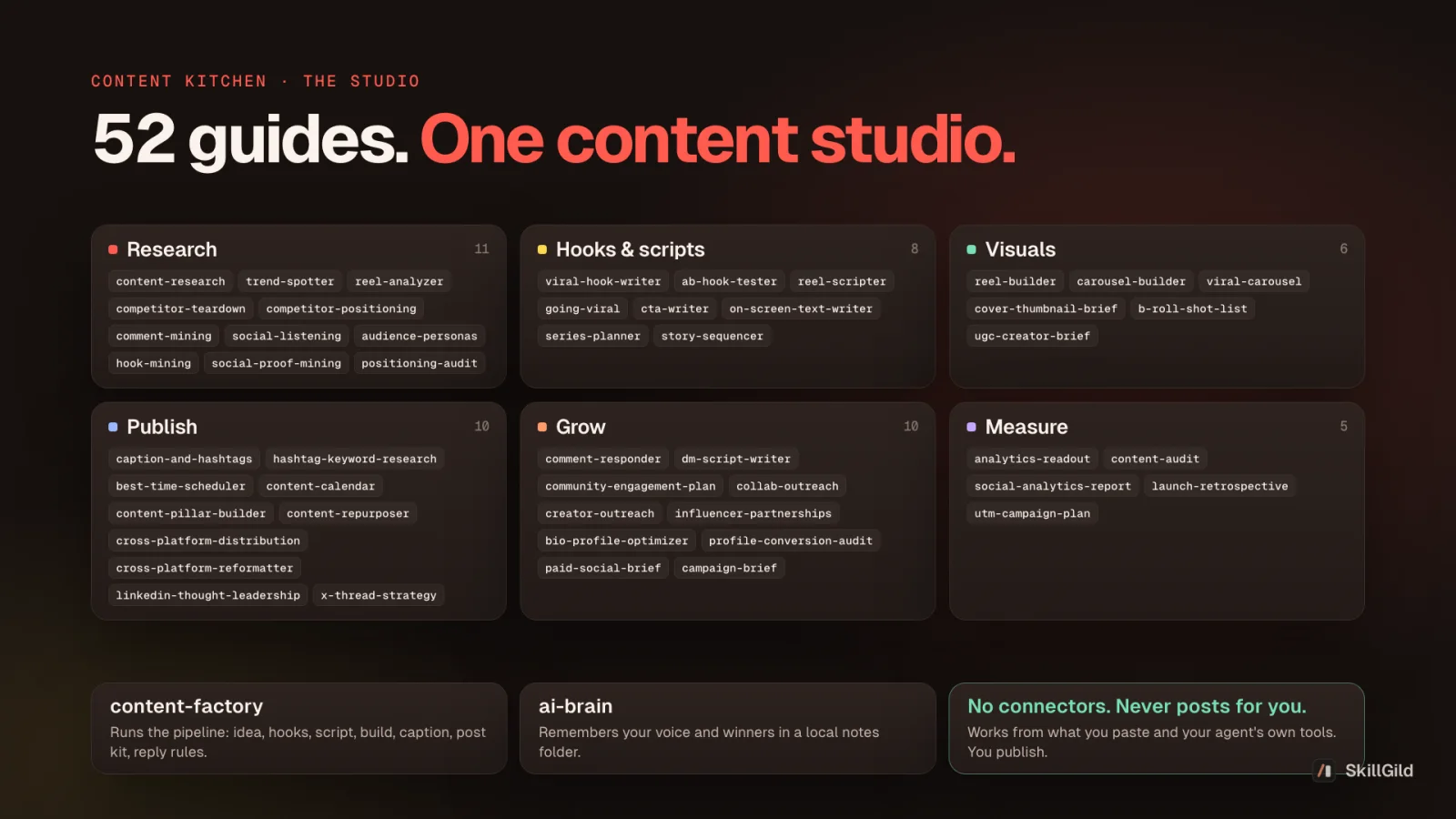
Task: Click the viral-hook-writer chip
Action: [x=602, y=281]
